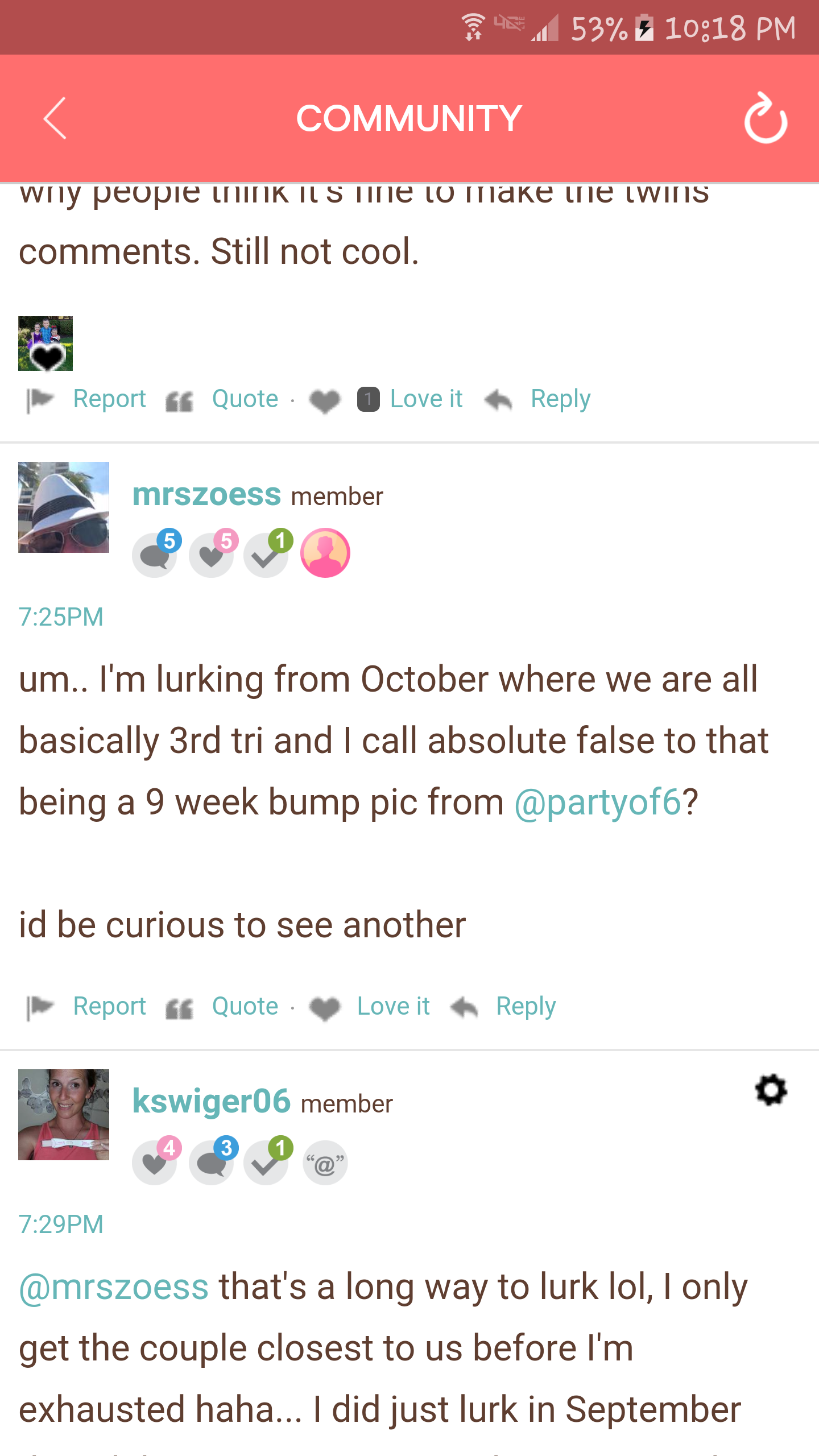Report the top post about twins comments
Screen dimensions: 819x1456
pyautogui.click(x=110, y=399)
